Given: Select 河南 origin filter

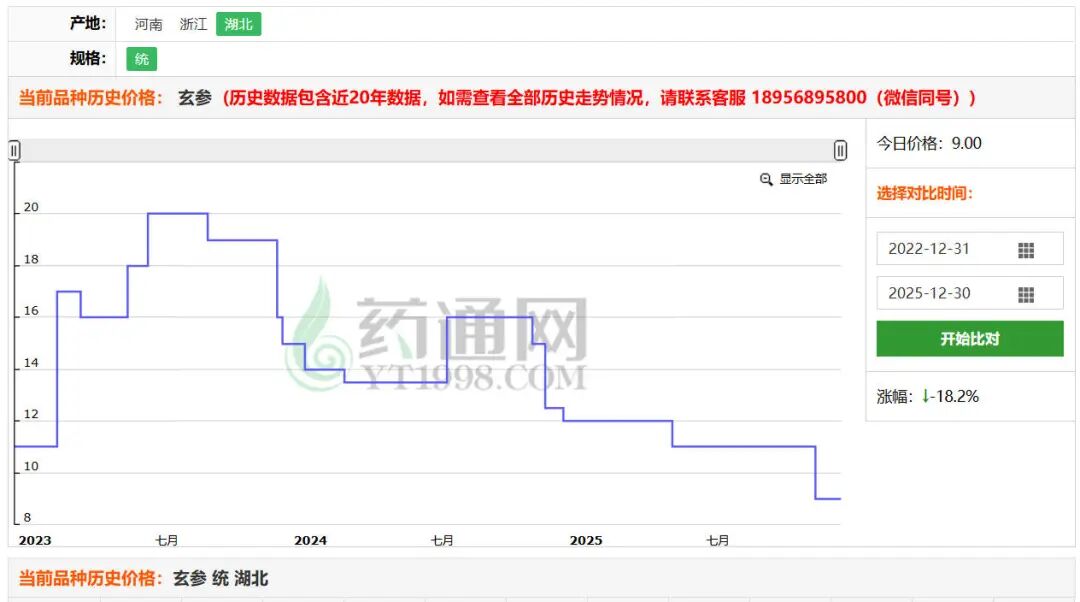Looking at the screenshot, I should pyautogui.click(x=148, y=24).
